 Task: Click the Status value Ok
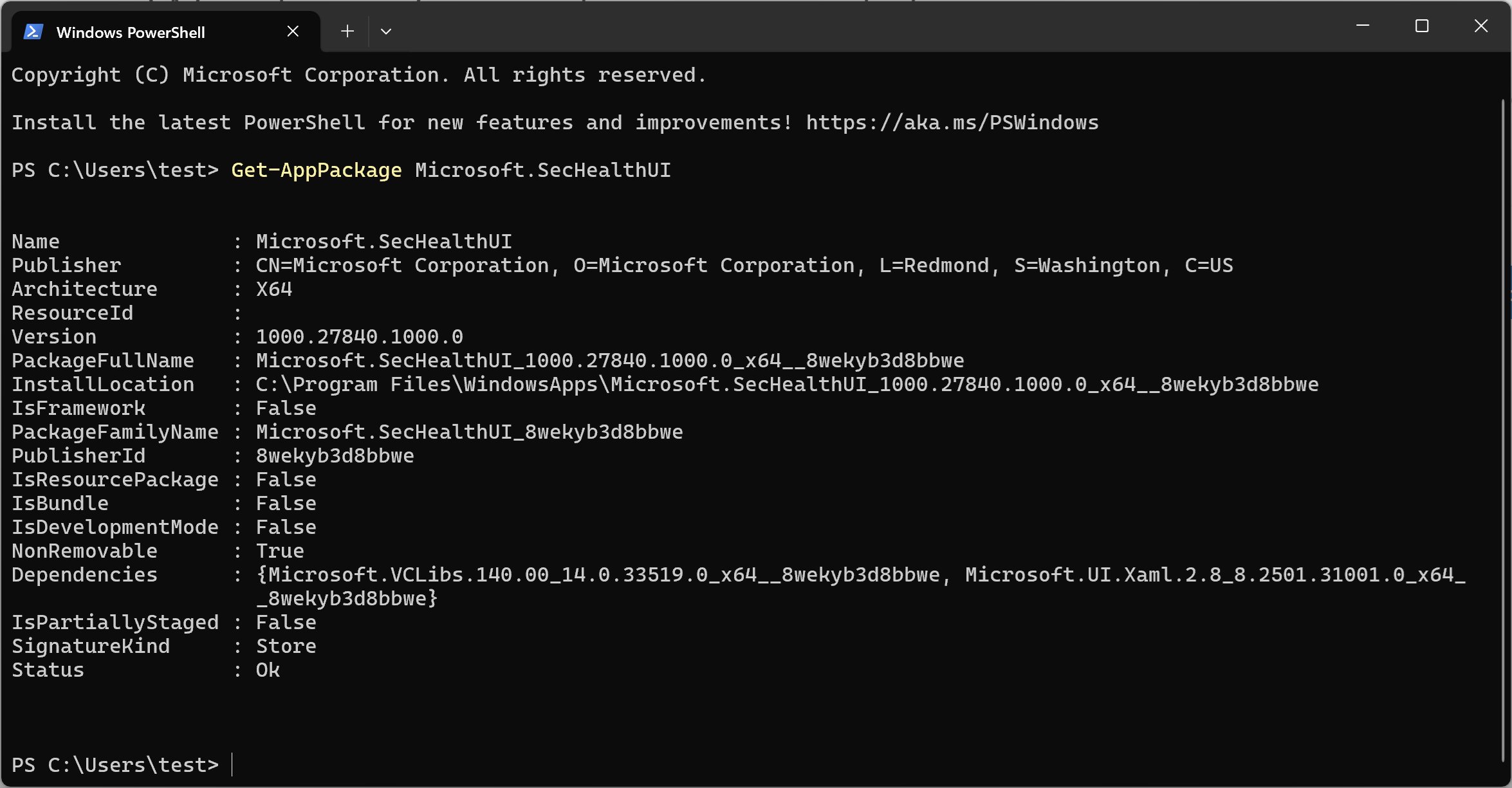tap(268, 670)
